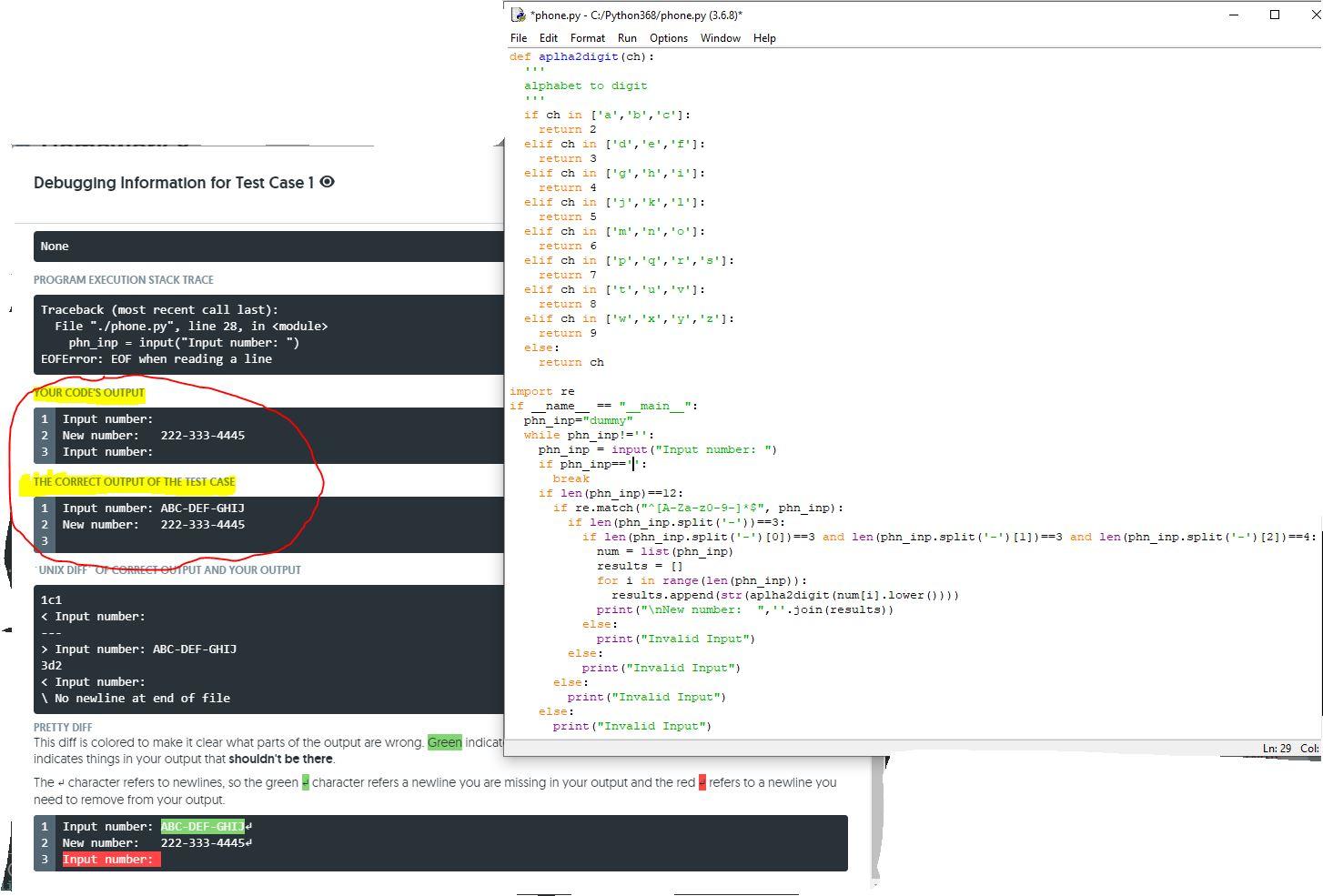
Task: Click the 'return 5' code line
Action: coord(568,216)
